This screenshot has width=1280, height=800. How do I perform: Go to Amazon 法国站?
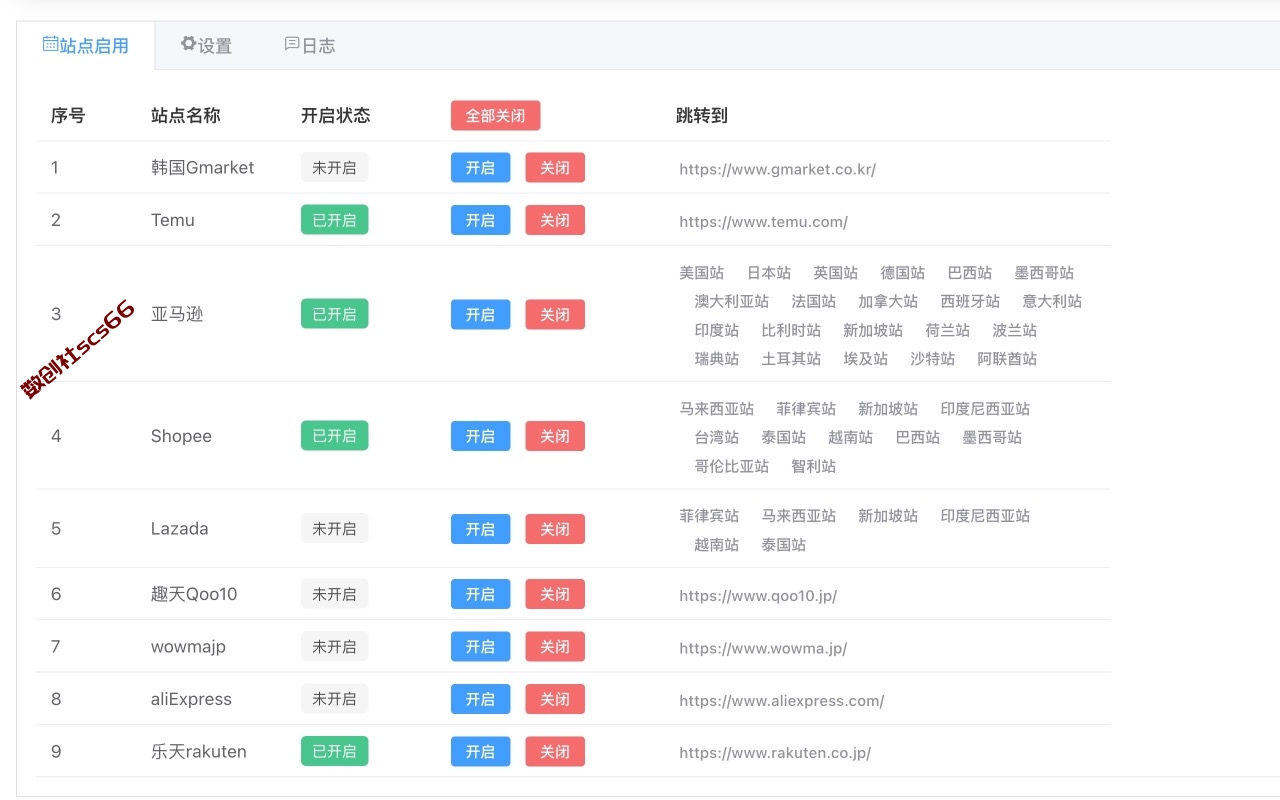coord(814,301)
